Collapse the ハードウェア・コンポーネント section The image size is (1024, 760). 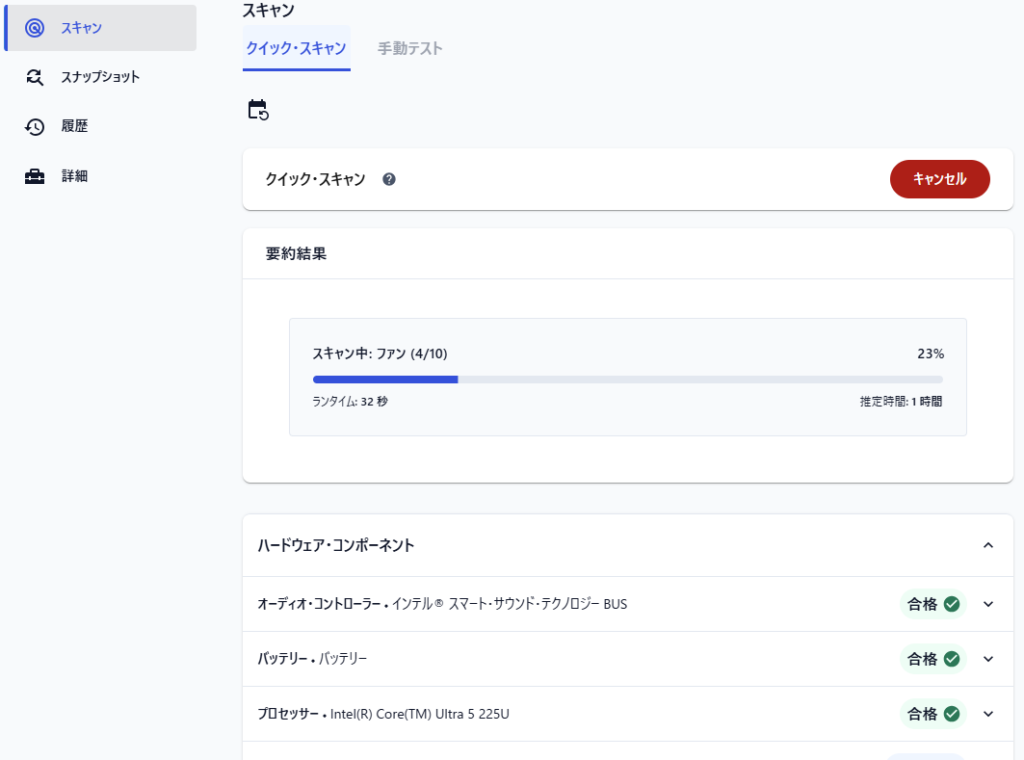coord(988,546)
